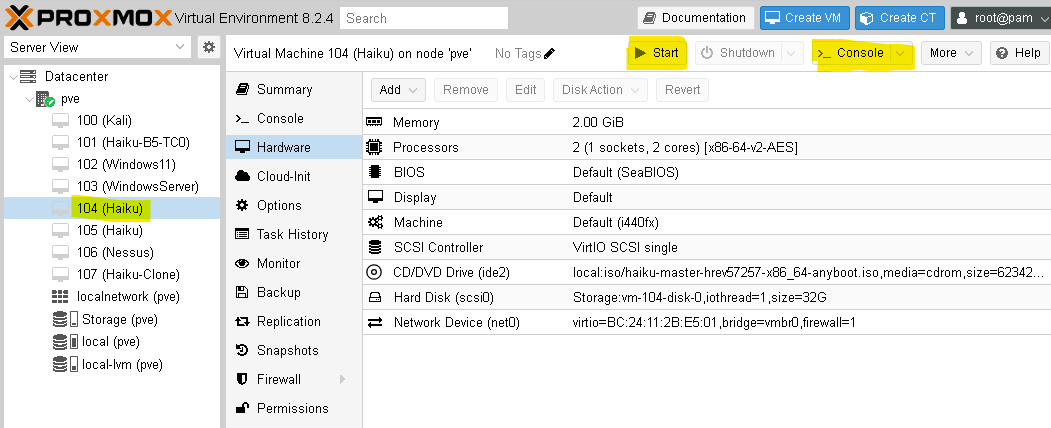Click the Shutdown button
Viewport: 1051px width, 428px height.
pyautogui.click(x=739, y=53)
